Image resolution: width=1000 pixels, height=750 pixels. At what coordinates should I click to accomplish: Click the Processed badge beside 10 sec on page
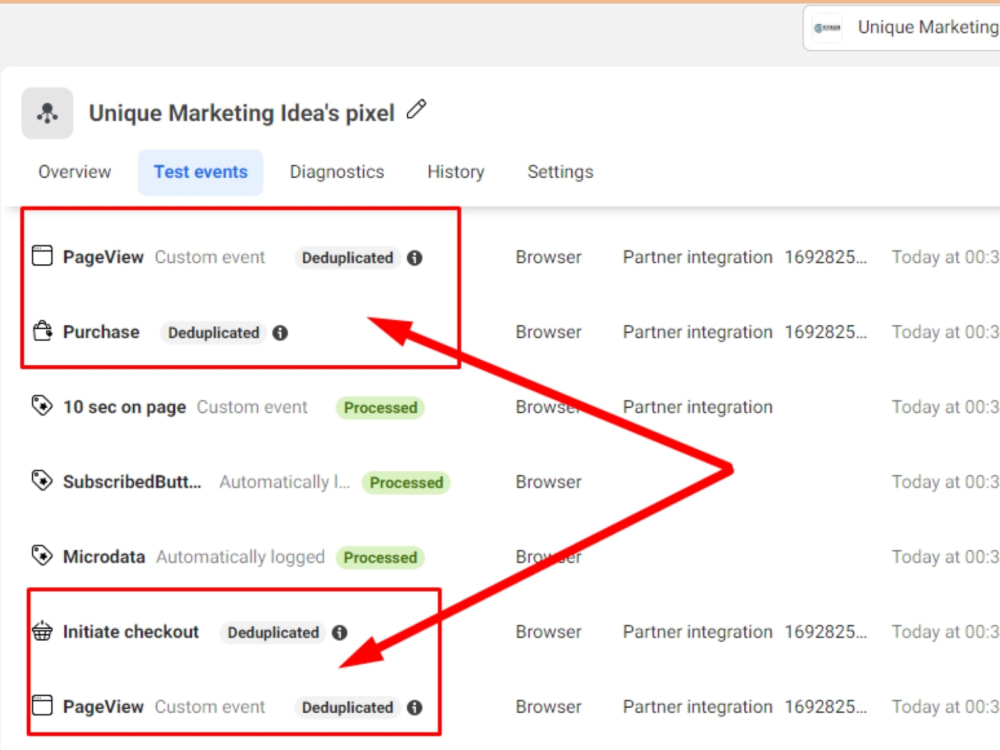380,407
